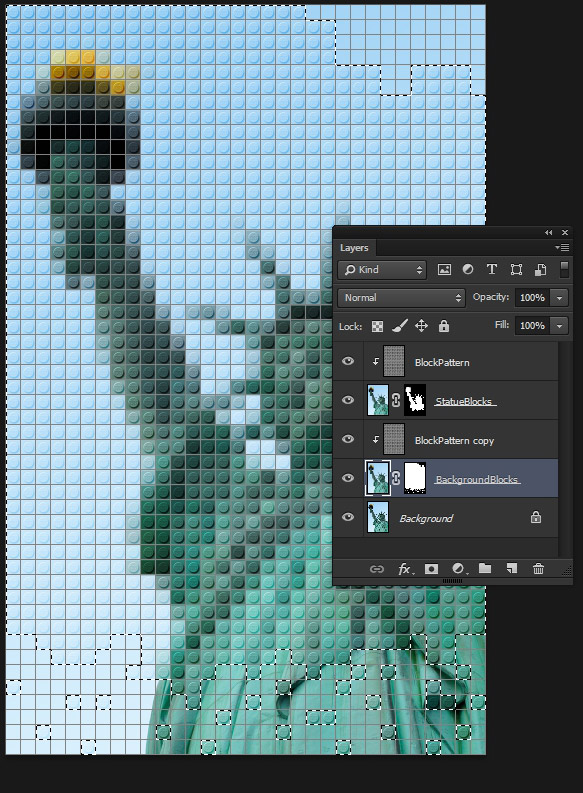The width and height of the screenshot is (583, 793).
Task: Toggle the layer filtering switch on or off
Action: [x=564, y=269]
